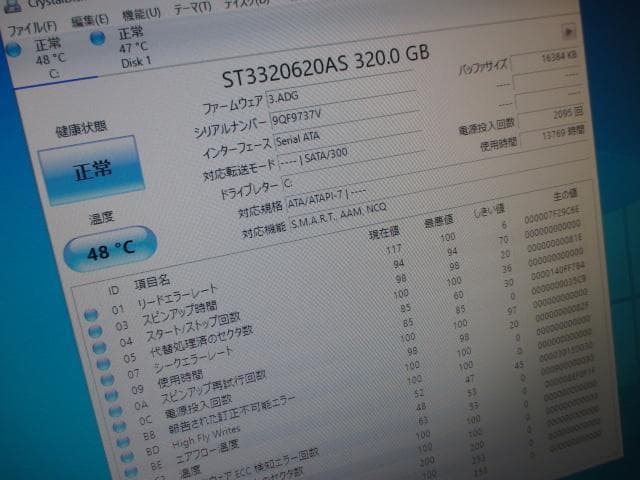The image size is (640, 480).
Task: Open the 編集(E) menu
Action: coord(89,20)
